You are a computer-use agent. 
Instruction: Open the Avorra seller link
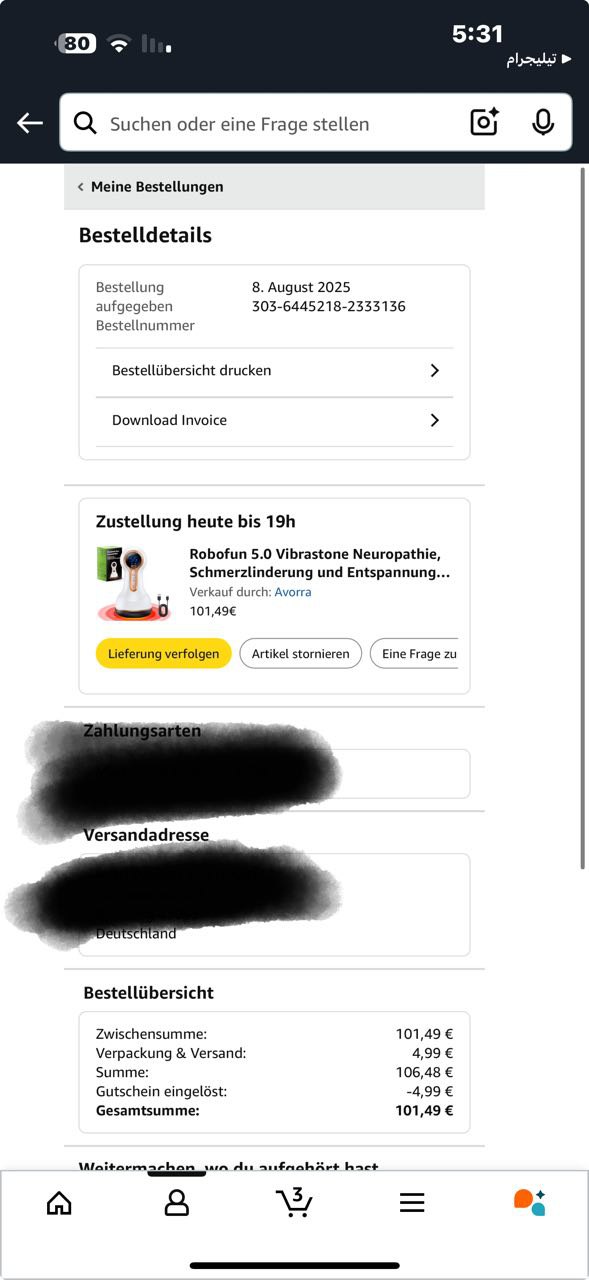tap(293, 592)
